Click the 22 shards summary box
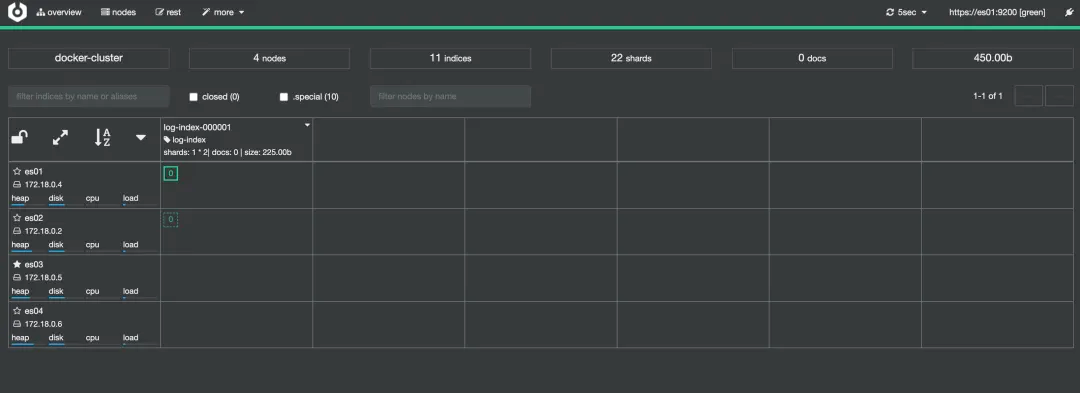 pos(631,59)
